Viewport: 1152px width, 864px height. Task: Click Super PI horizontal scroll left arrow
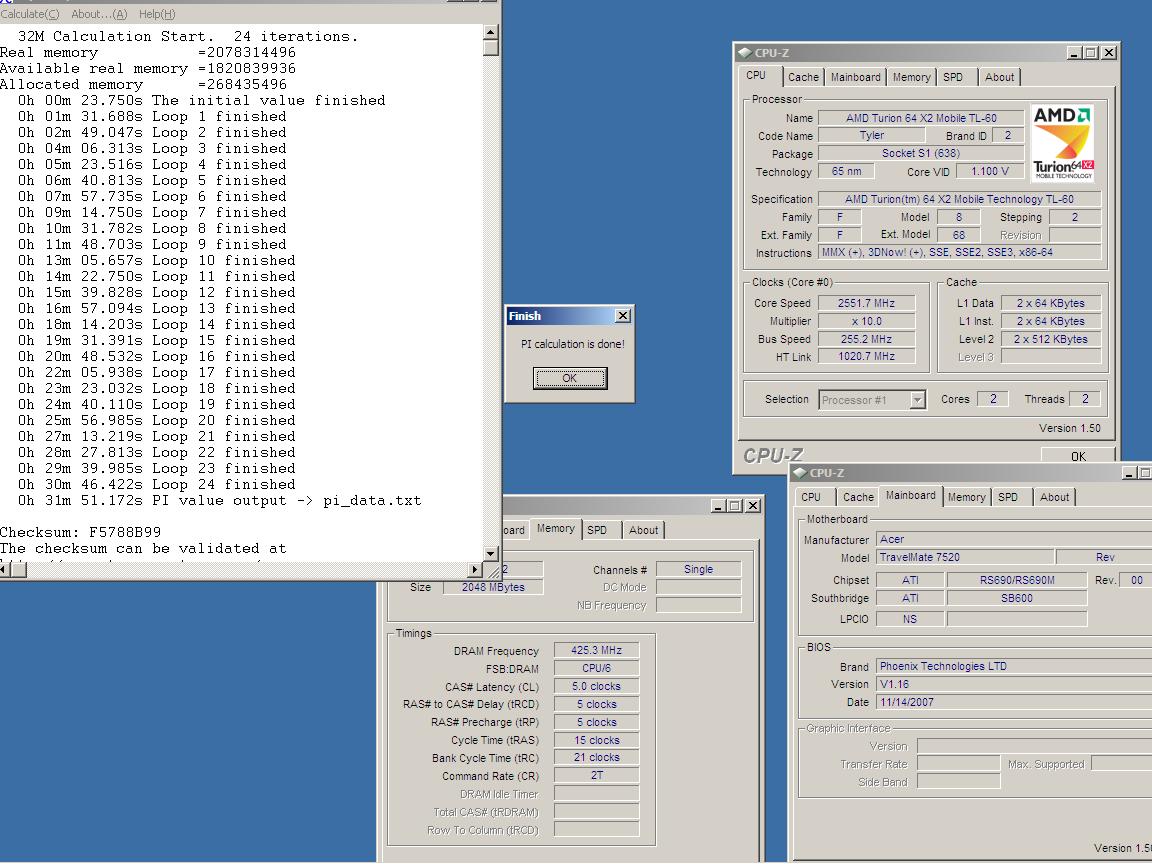click(4, 569)
